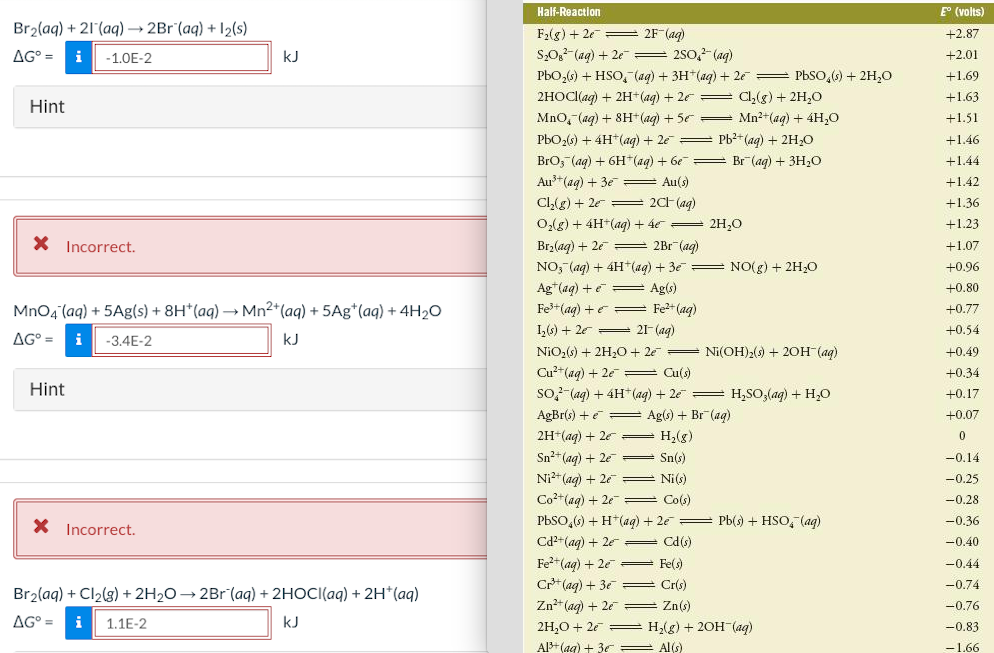Select the NO3-(aq) half-reaction row
Image resolution: width=994 pixels, height=653 pixels.
758,267
